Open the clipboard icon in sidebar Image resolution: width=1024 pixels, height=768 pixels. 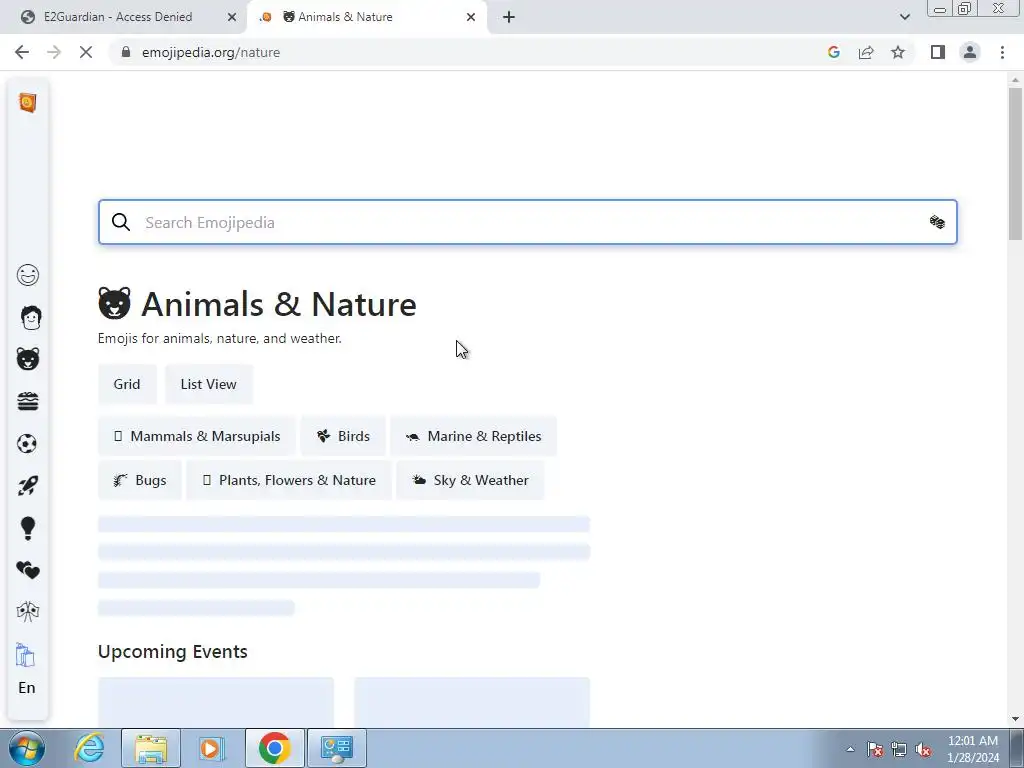25,654
